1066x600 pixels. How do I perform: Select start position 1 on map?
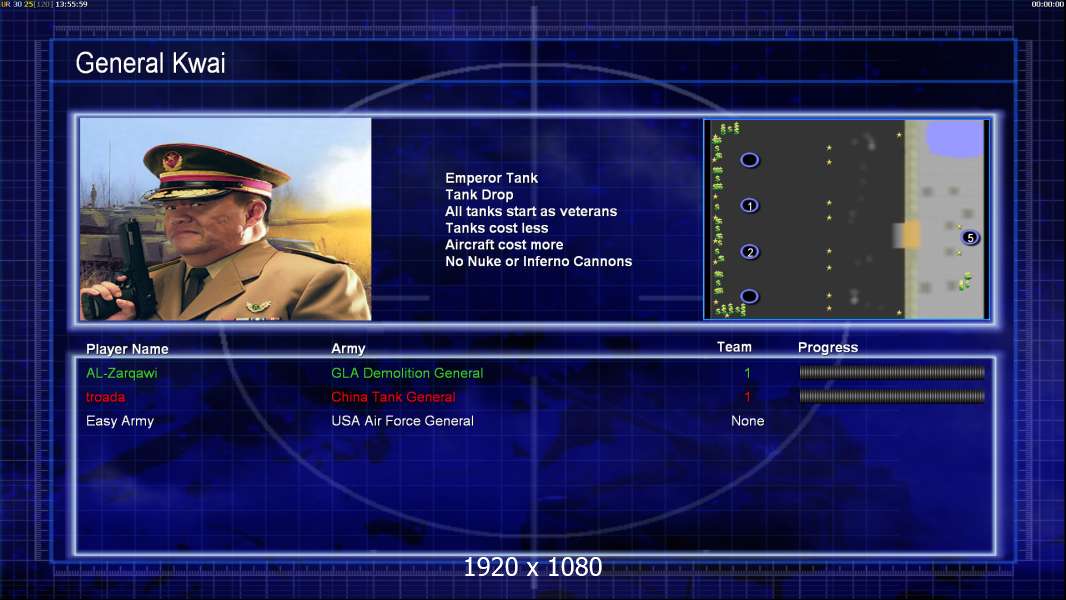tap(749, 205)
